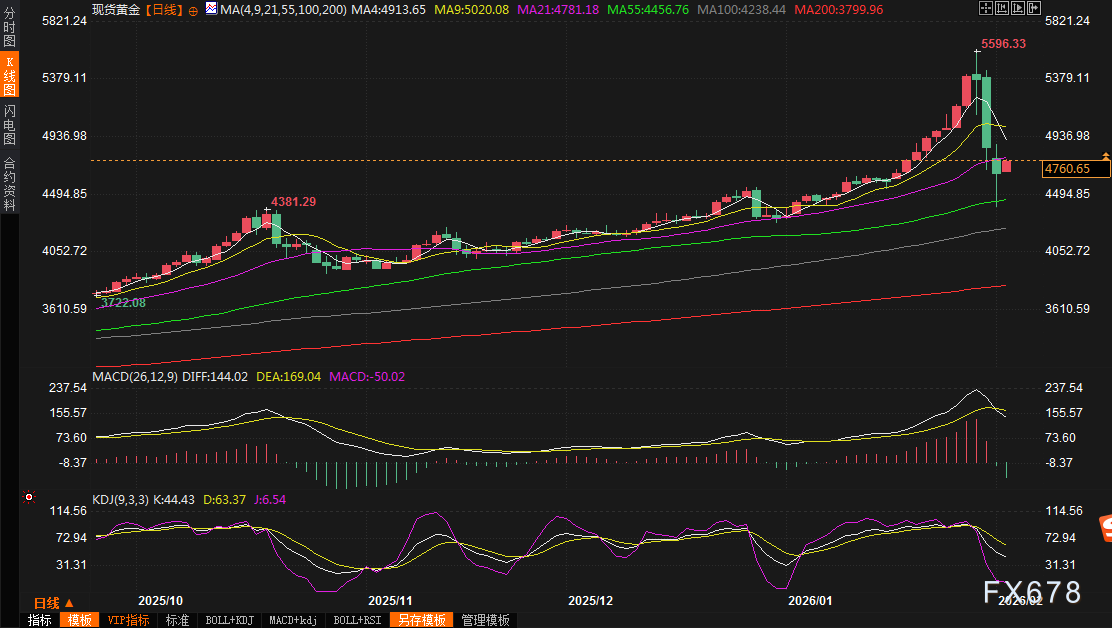Viewport: 1112px width, 628px height.
Task: Click the J:6.54 value
Action: (x=269, y=500)
